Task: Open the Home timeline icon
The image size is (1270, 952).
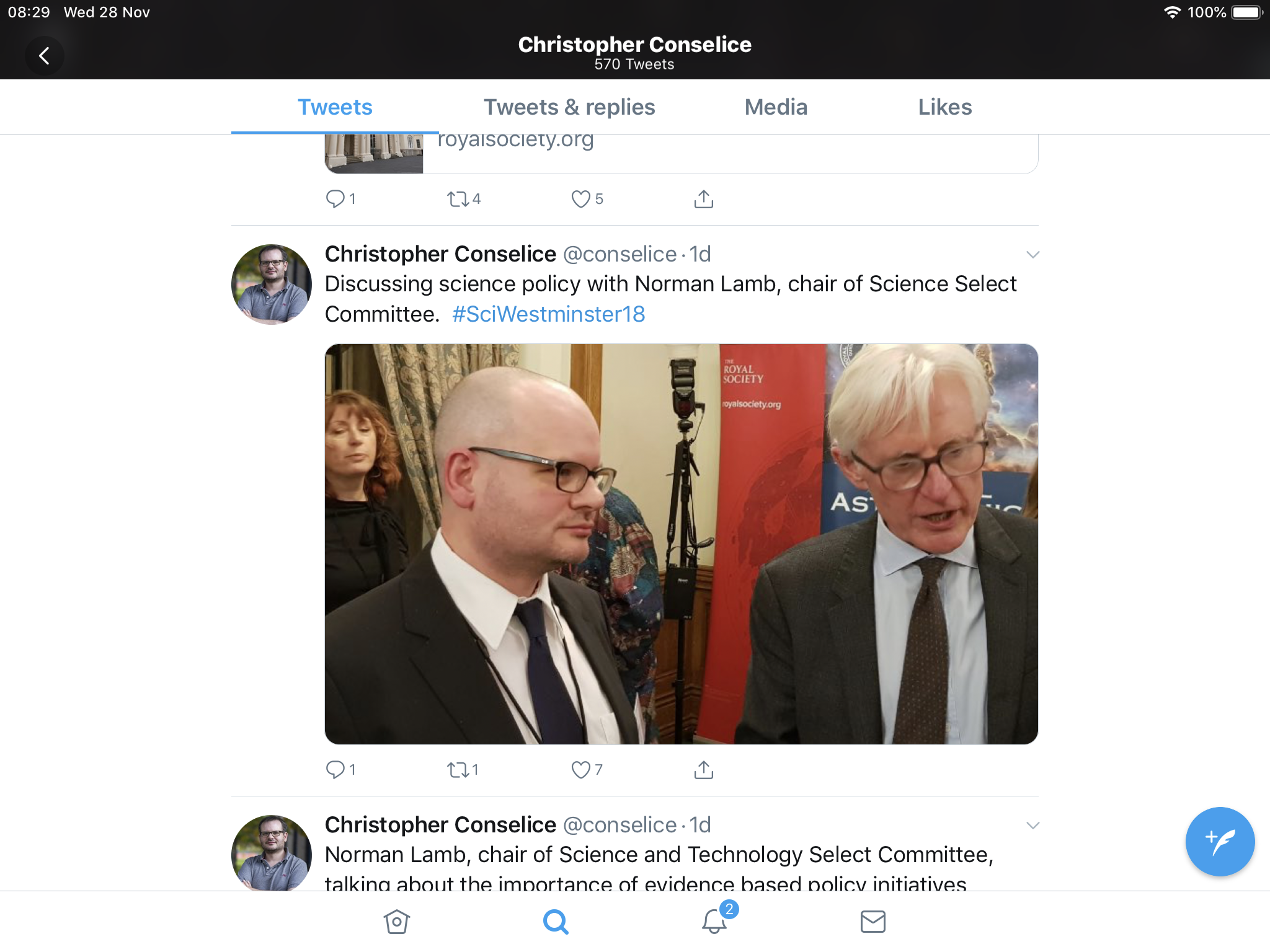Action: click(397, 922)
